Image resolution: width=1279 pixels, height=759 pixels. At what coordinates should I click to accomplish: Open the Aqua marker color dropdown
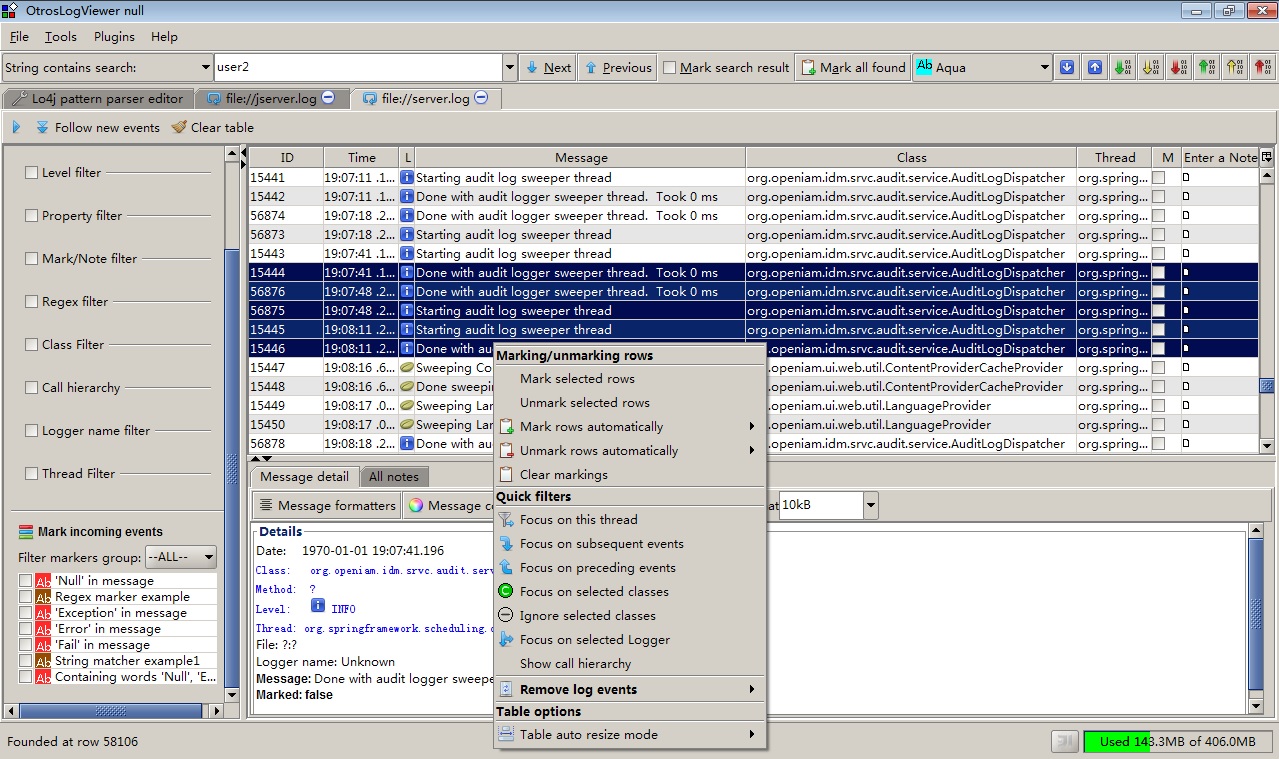coord(1045,68)
